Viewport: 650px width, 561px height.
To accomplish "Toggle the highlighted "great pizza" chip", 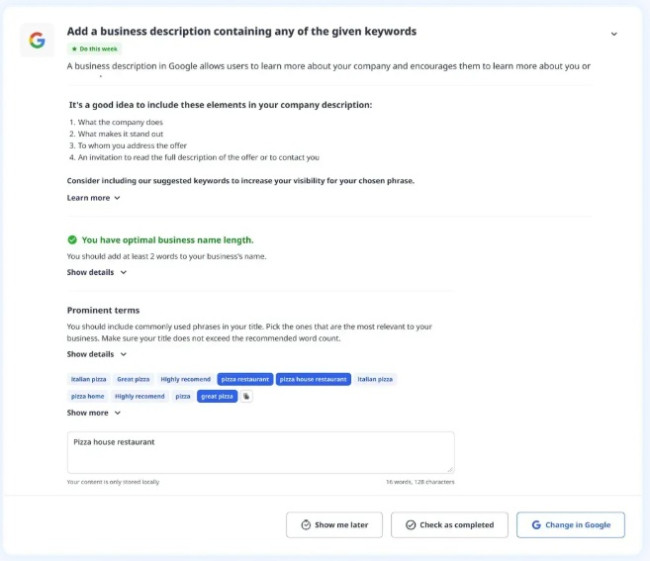I will (x=217, y=396).
